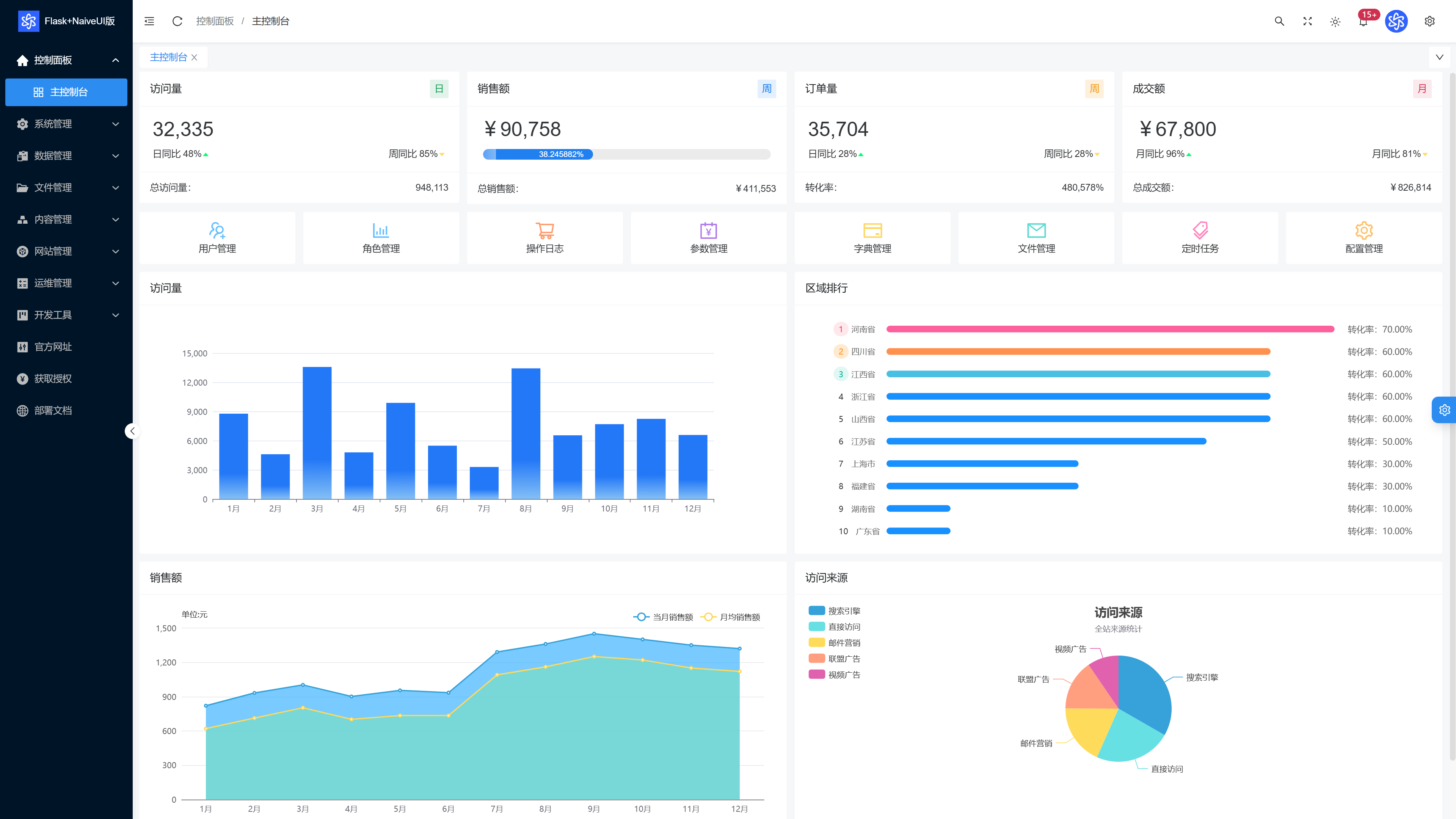The width and height of the screenshot is (1456, 819).
Task: Open tab options dropdown chevron
Action: (1439, 57)
